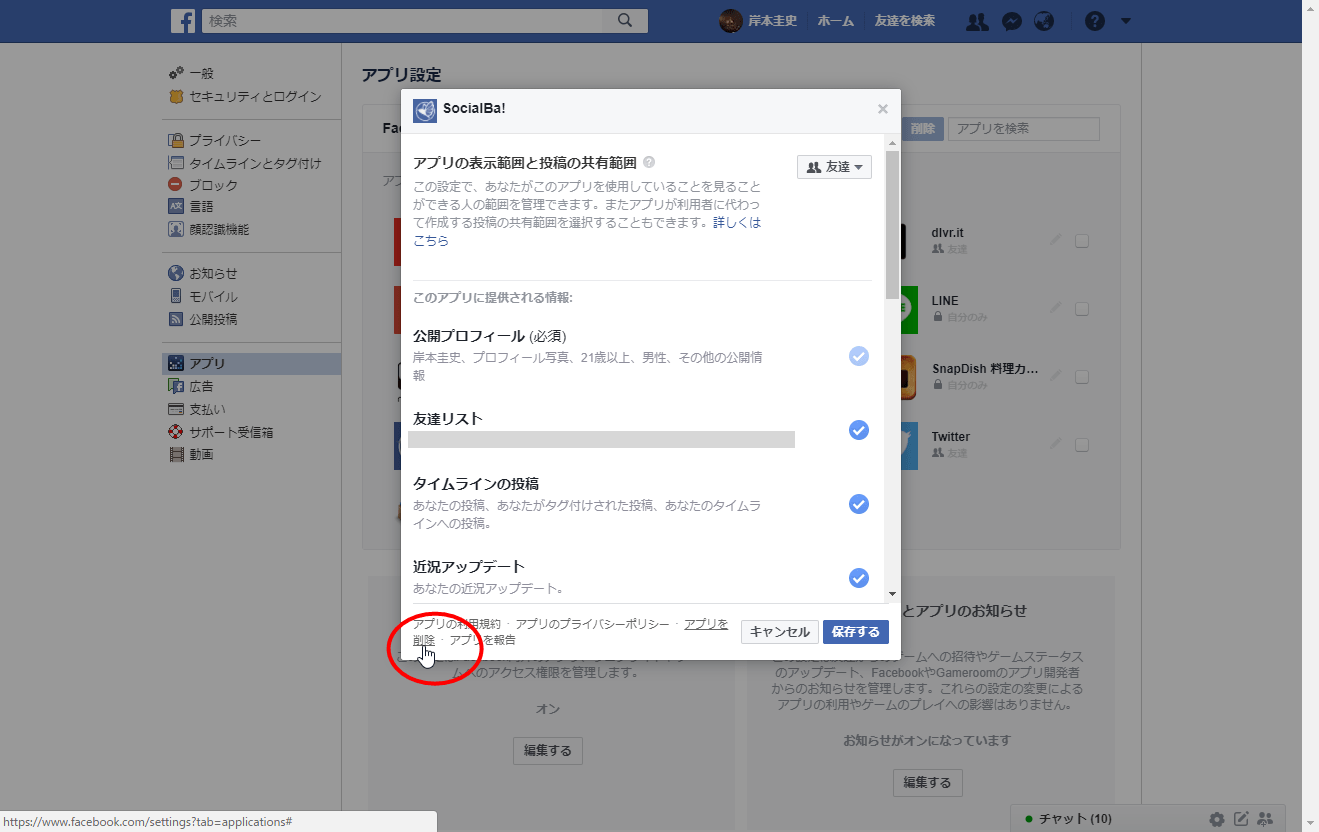Click 編集する under オン
The width and height of the screenshot is (1319, 832).
pos(548,751)
